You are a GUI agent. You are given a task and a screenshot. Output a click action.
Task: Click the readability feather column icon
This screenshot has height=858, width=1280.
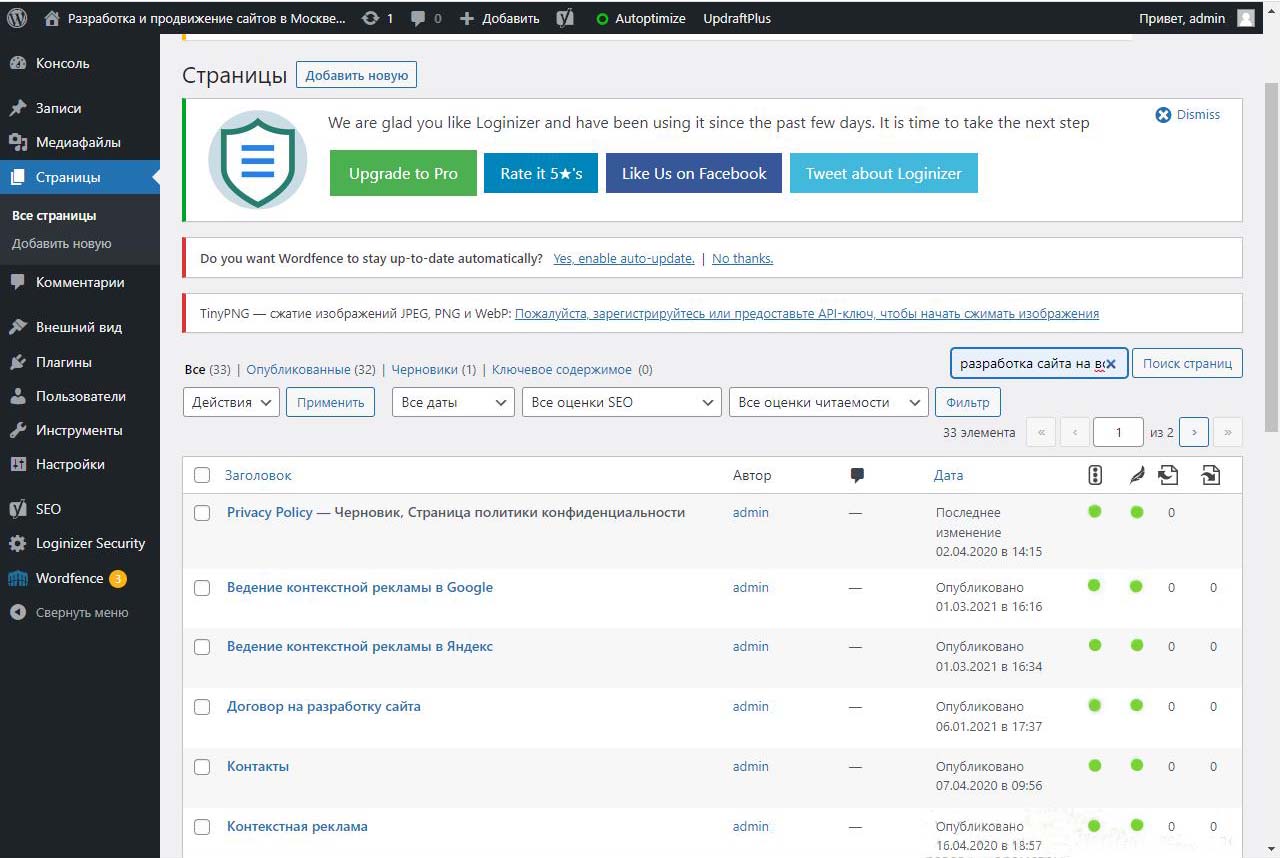[x=1136, y=476]
